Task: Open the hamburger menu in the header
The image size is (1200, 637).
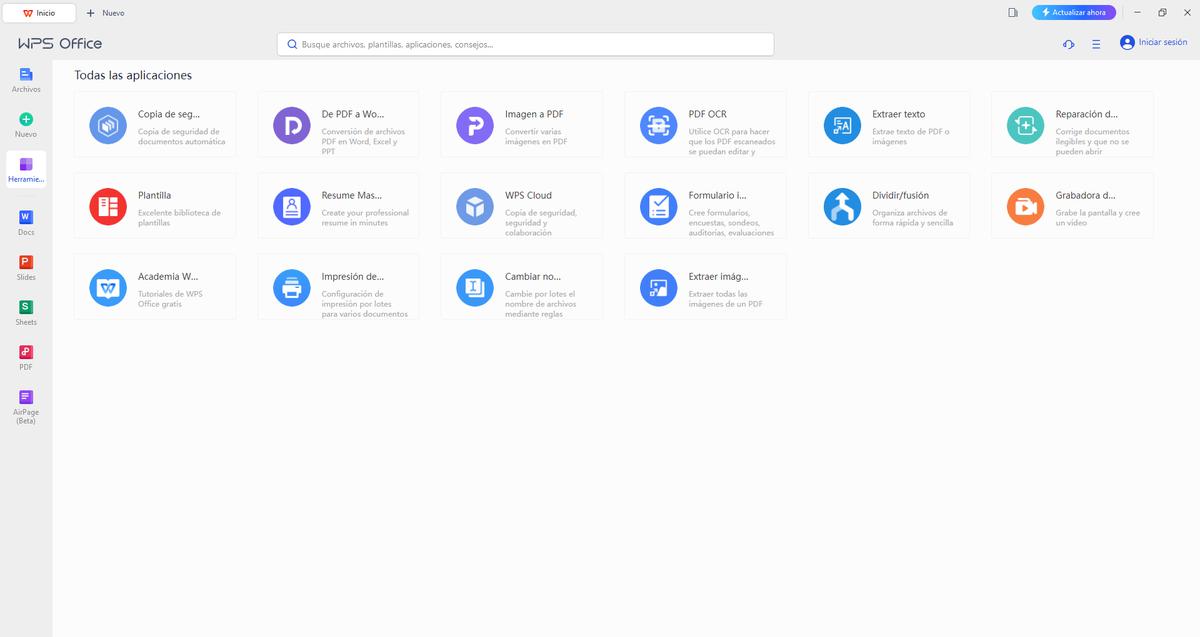Action: pyautogui.click(x=1096, y=44)
